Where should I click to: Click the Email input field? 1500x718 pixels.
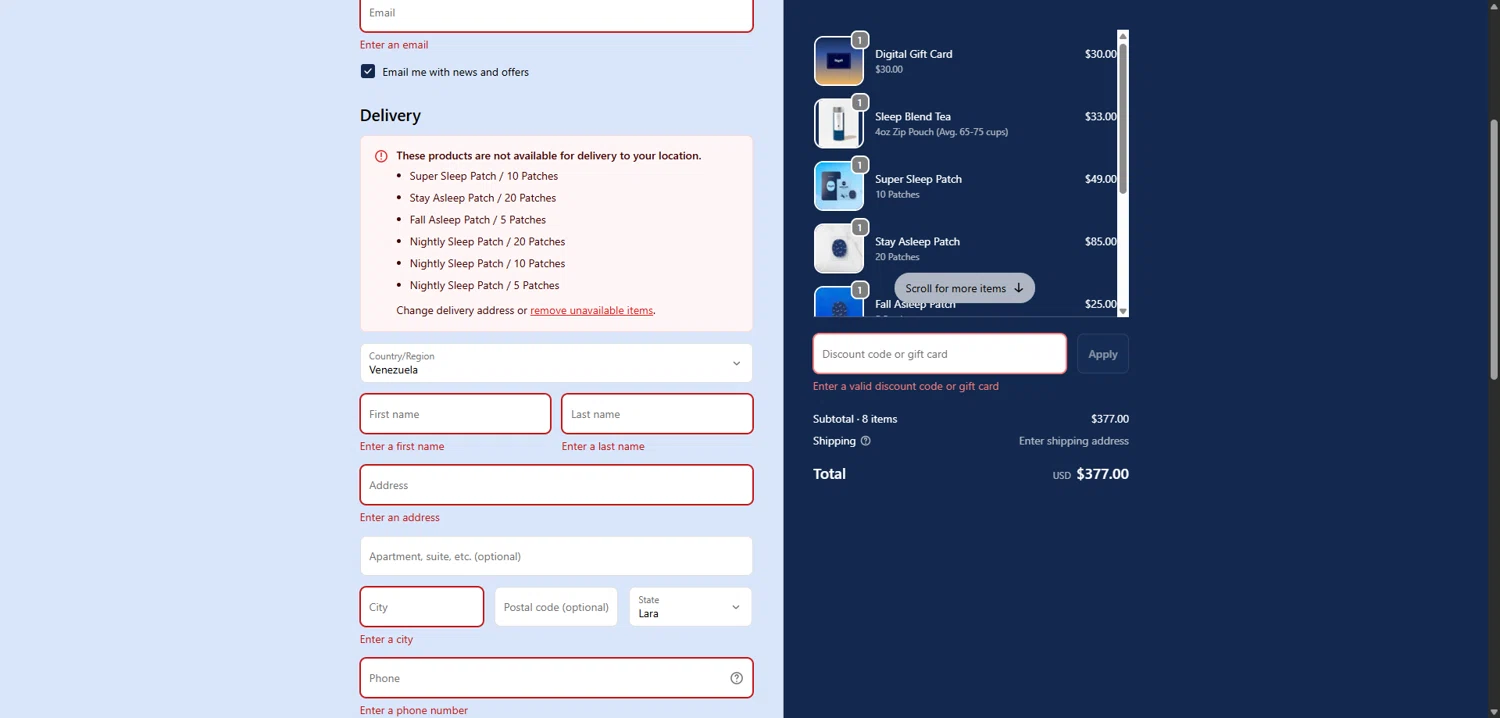tap(556, 14)
